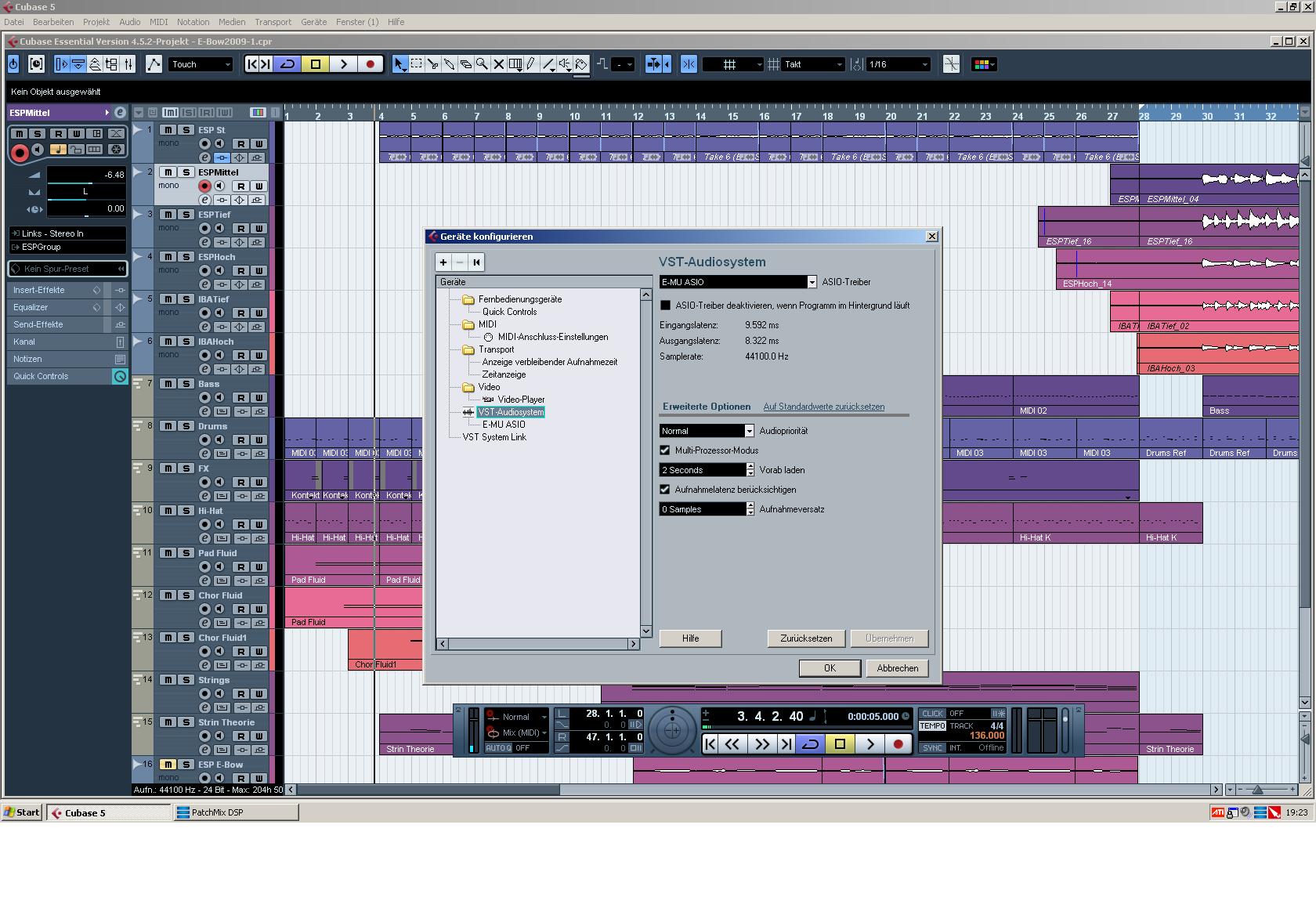This screenshot has width=1316, height=897.
Task: Click the Aufnahmeversatz samples field
Action: point(703,509)
